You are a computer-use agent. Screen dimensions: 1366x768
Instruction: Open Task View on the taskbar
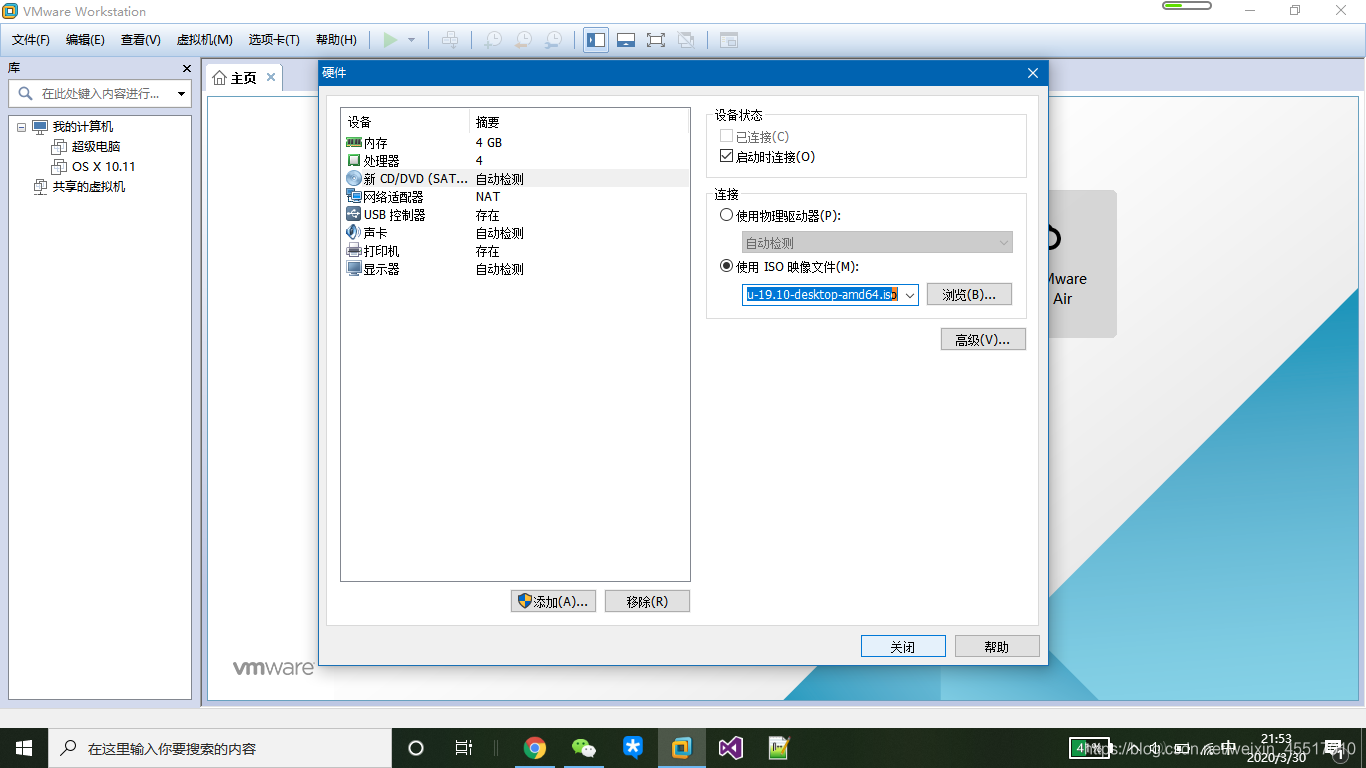click(463, 748)
